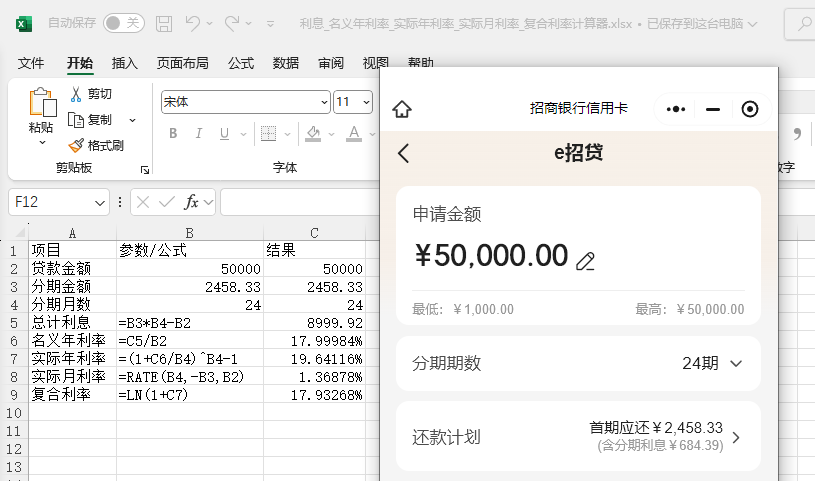The height and width of the screenshot is (481, 815).
Task: Toggle Italic formatting
Action: coord(199,134)
